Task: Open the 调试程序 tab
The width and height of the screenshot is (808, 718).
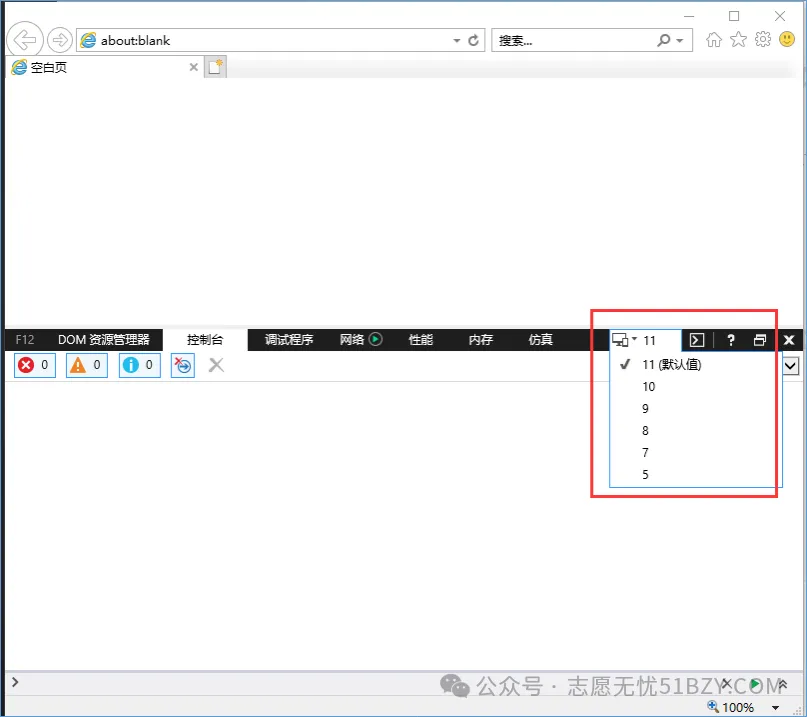Action: point(289,340)
